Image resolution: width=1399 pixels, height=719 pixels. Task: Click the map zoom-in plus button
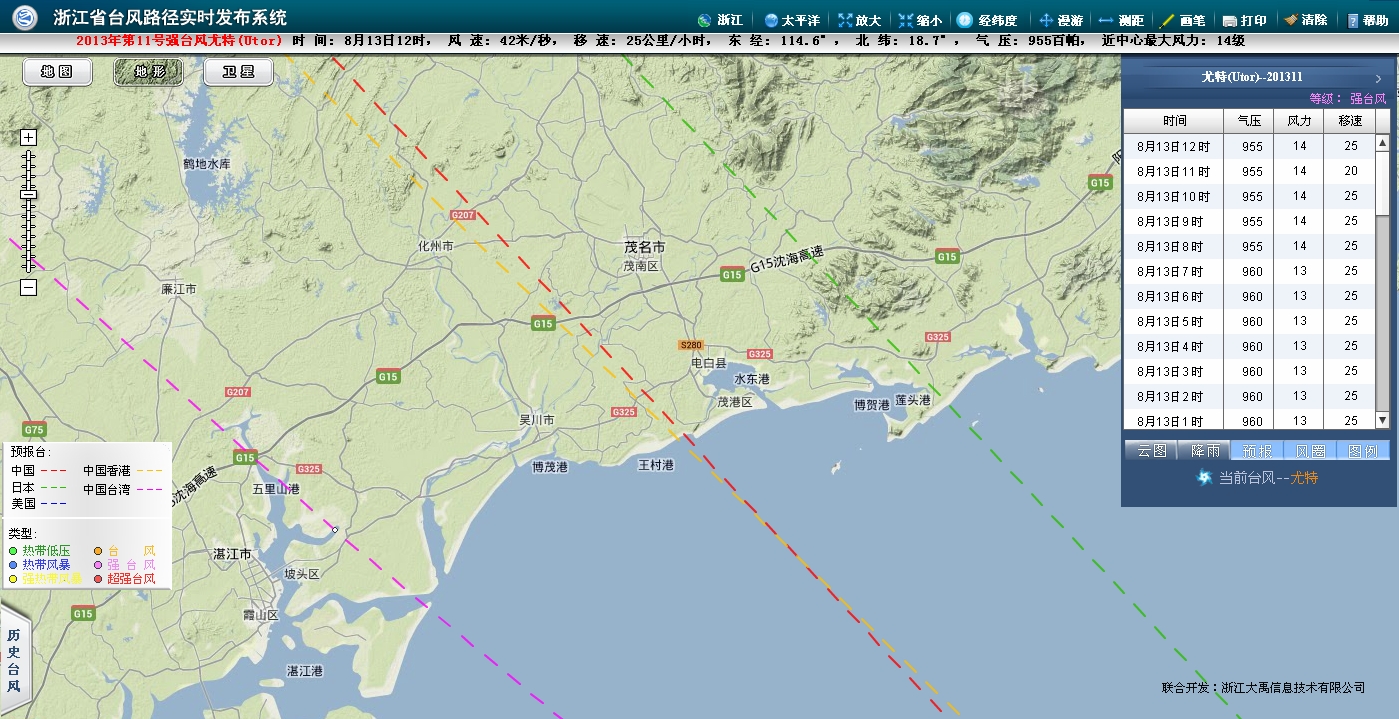[x=28, y=138]
